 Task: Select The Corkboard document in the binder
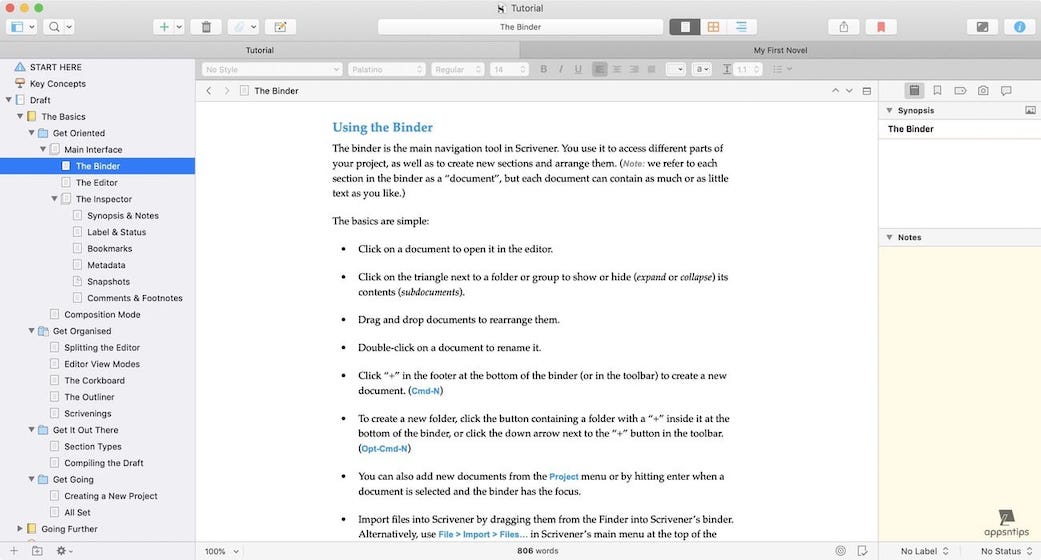tap(94, 381)
